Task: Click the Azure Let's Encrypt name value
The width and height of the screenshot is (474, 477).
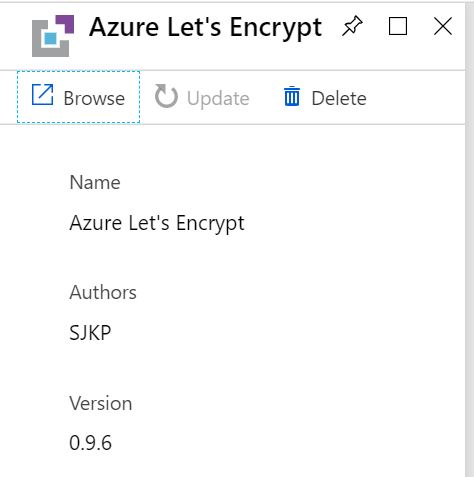Action: [x=157, y=223]
